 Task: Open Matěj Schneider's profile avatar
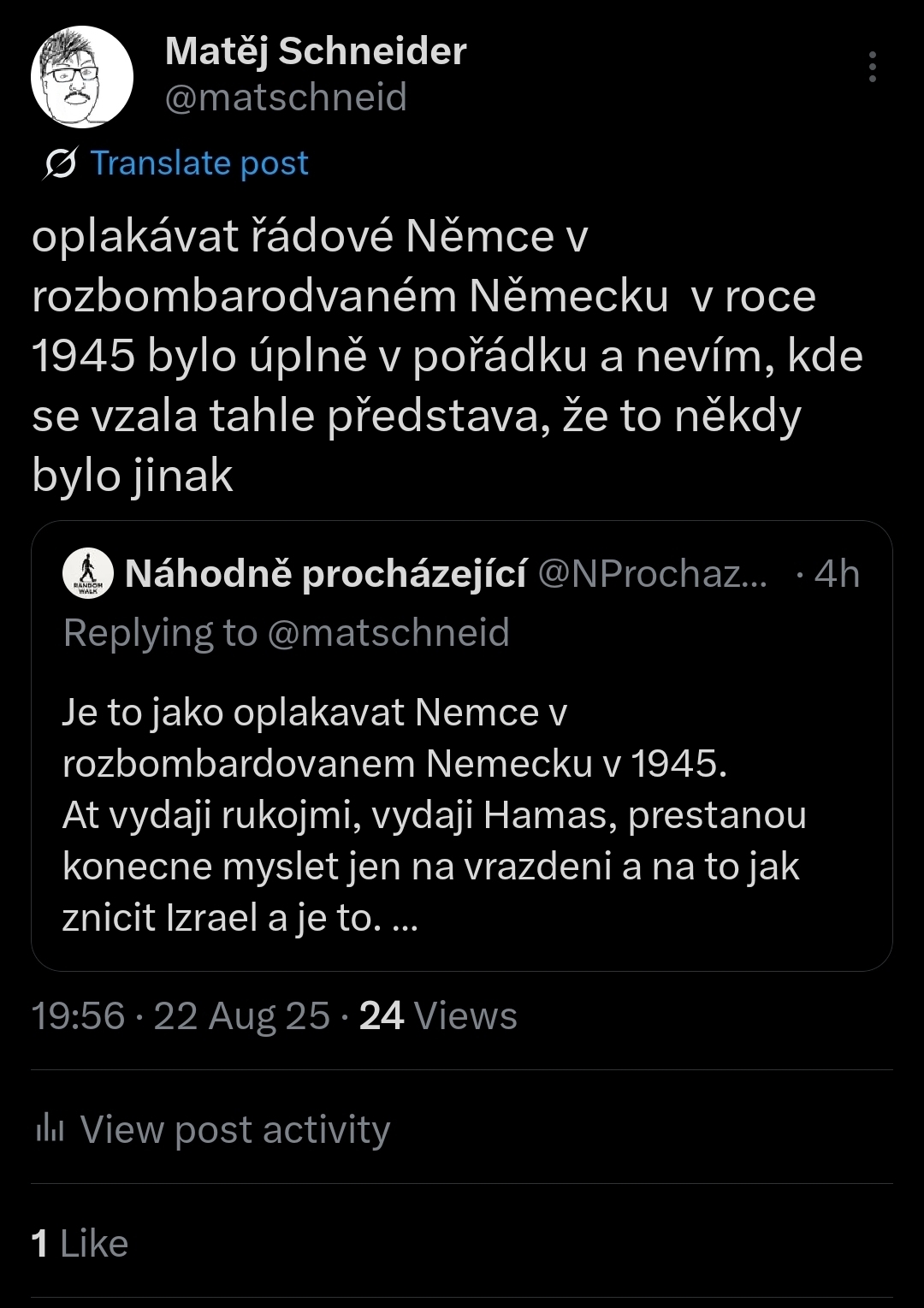click(82, 77)
